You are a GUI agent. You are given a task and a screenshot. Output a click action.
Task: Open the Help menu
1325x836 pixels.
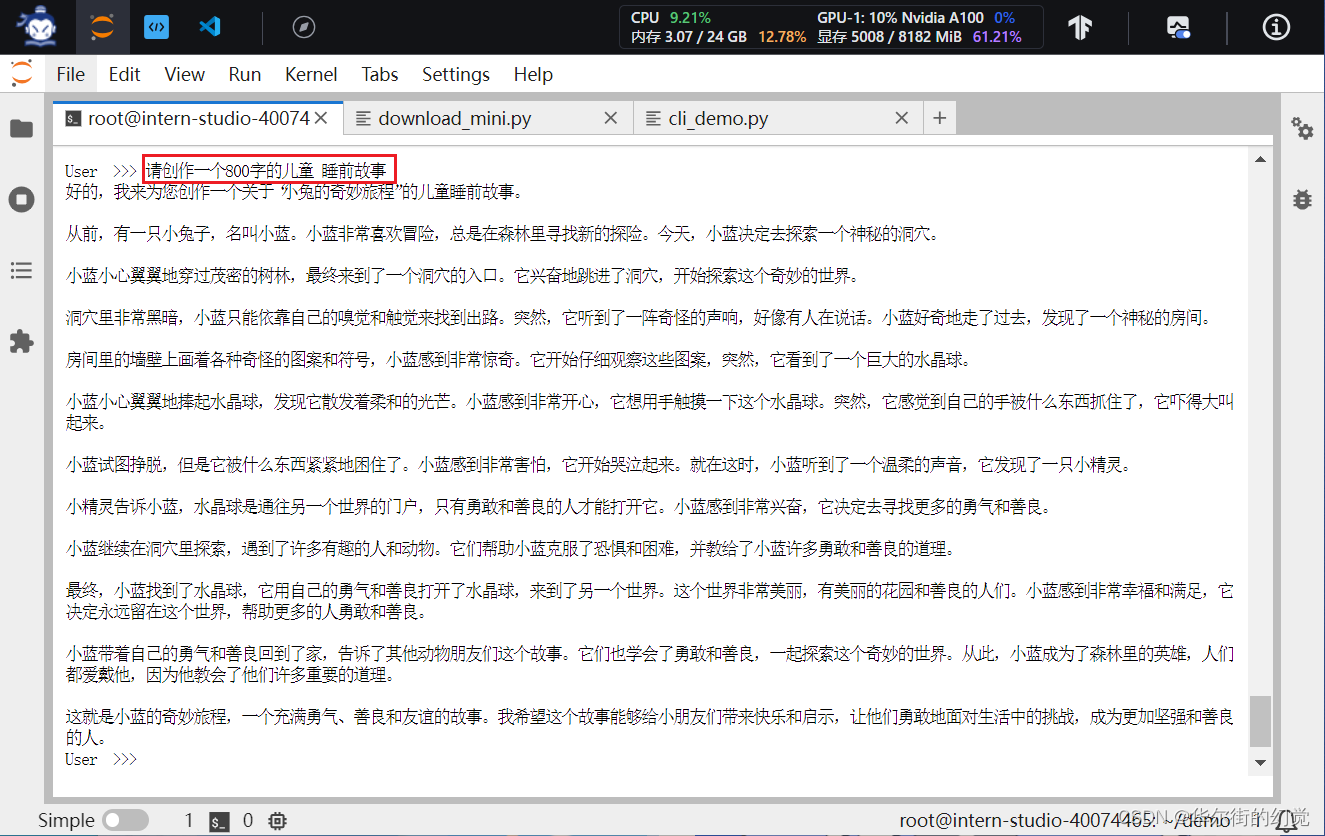click(533, 74)
